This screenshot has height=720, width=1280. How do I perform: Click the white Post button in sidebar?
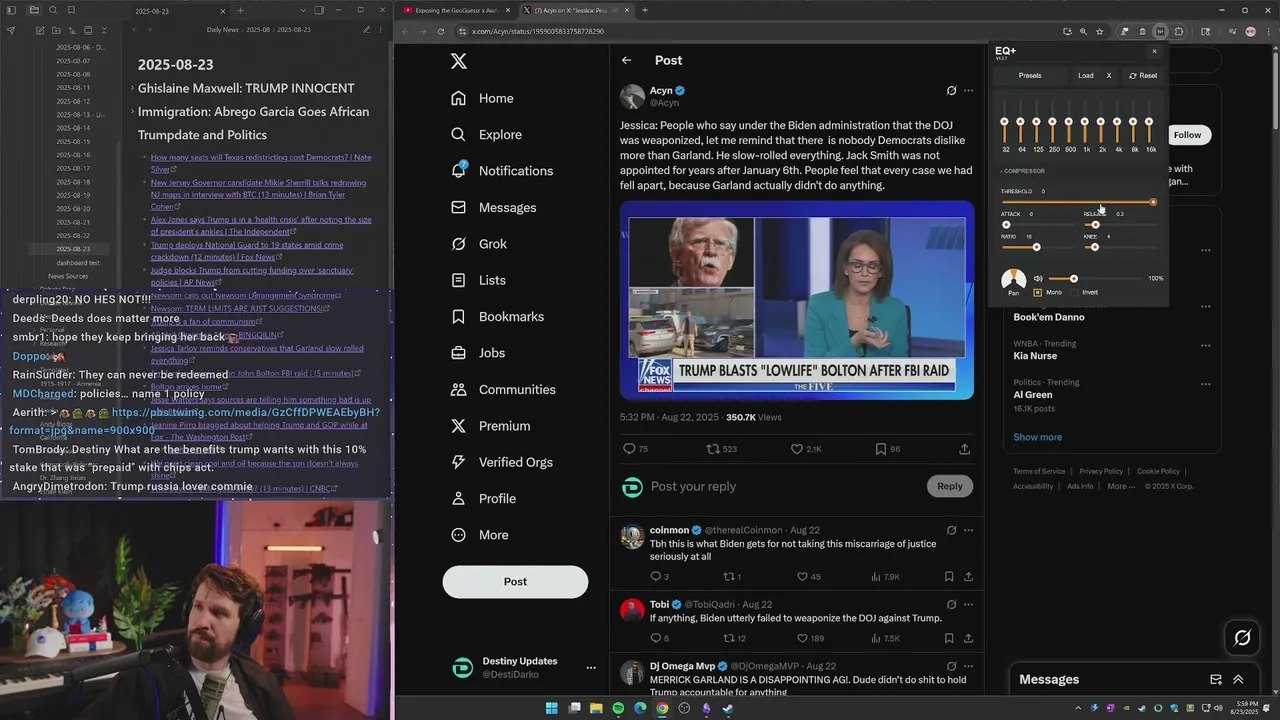coord(515,582)
